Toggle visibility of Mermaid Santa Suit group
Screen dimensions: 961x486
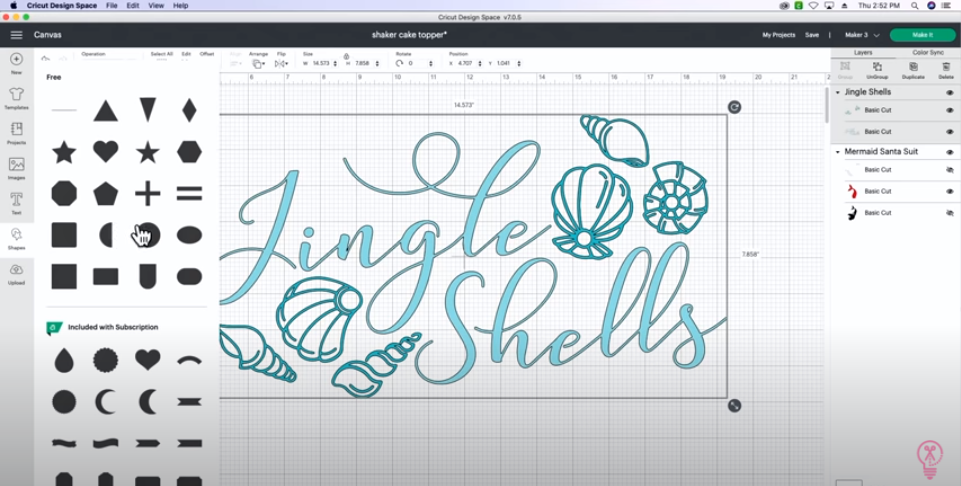point(950,152)
